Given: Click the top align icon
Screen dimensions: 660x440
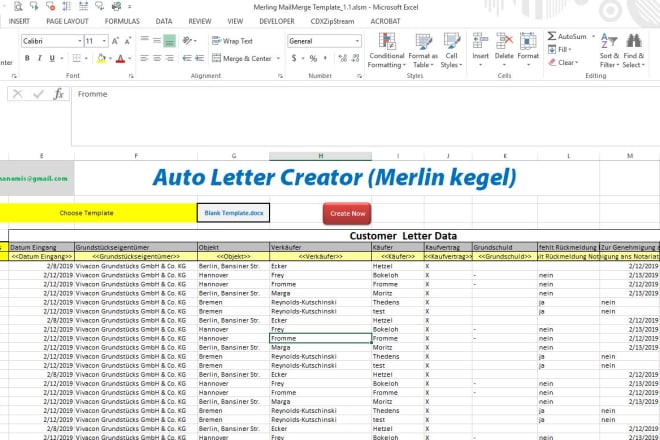Looking at the screenshot, I should [x=144, y=41].
